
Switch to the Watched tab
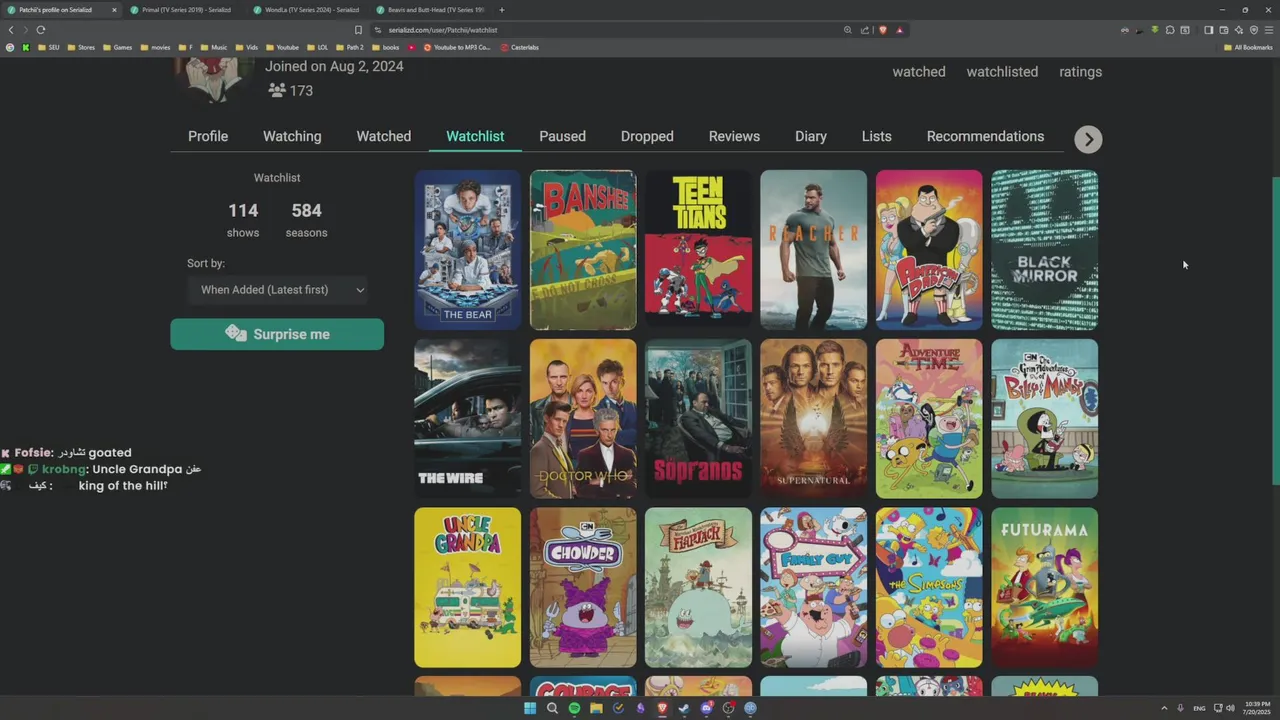point(384,136)
